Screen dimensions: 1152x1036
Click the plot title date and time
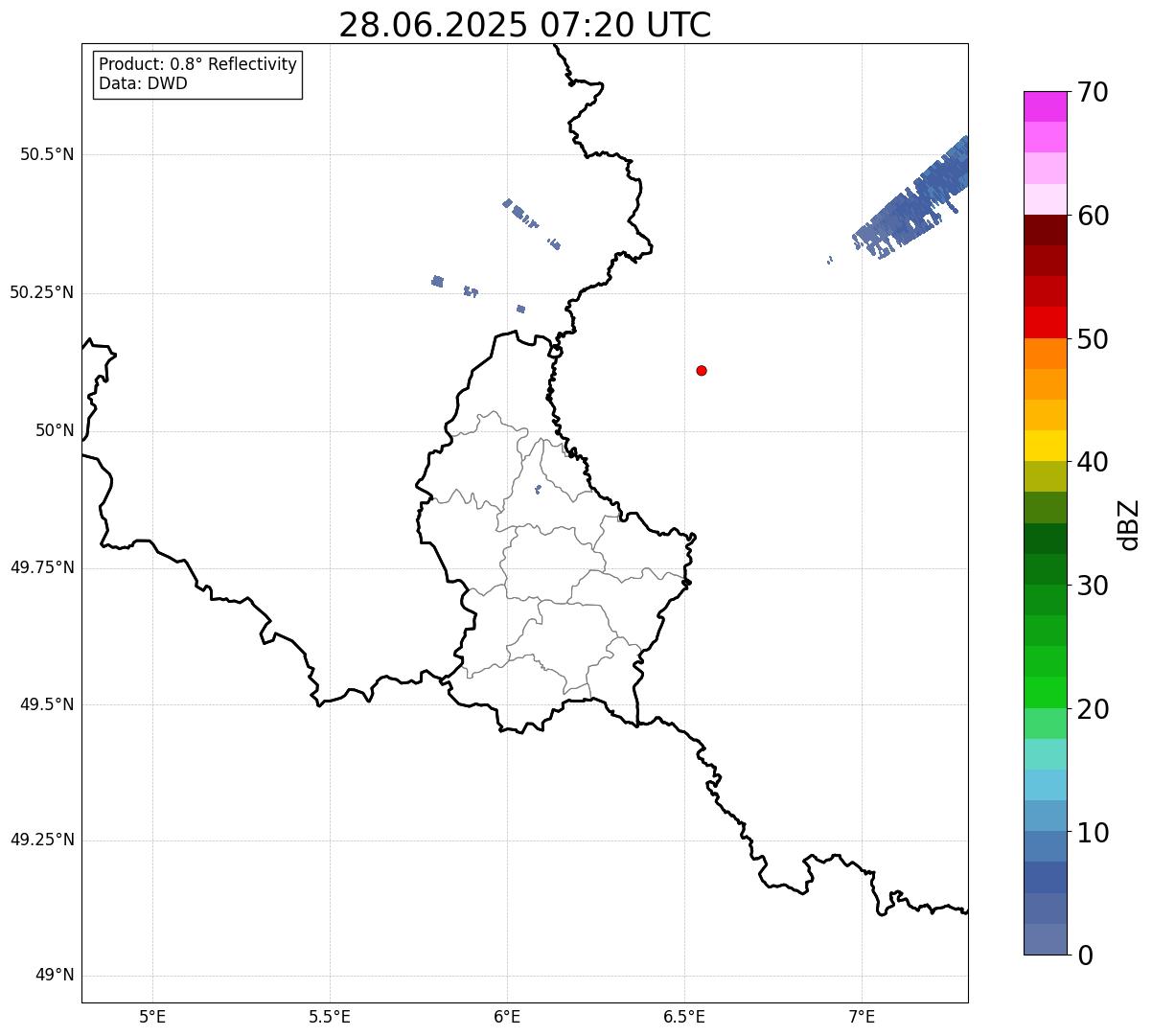coord(525,25)
